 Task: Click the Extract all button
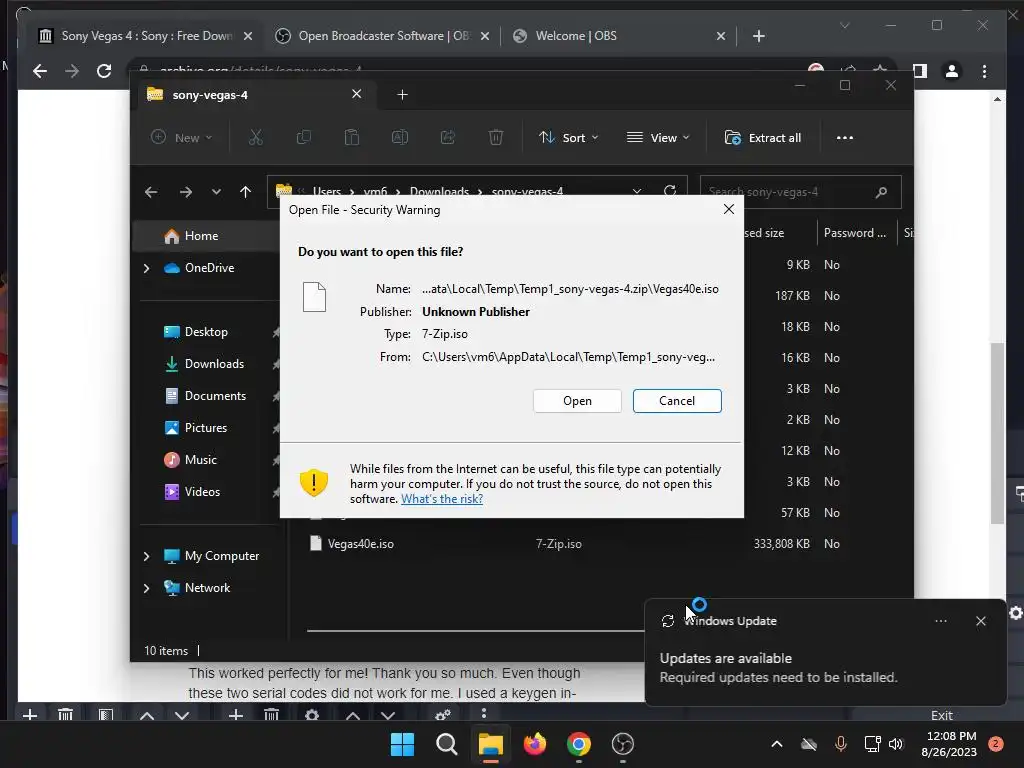click(763, 138)
